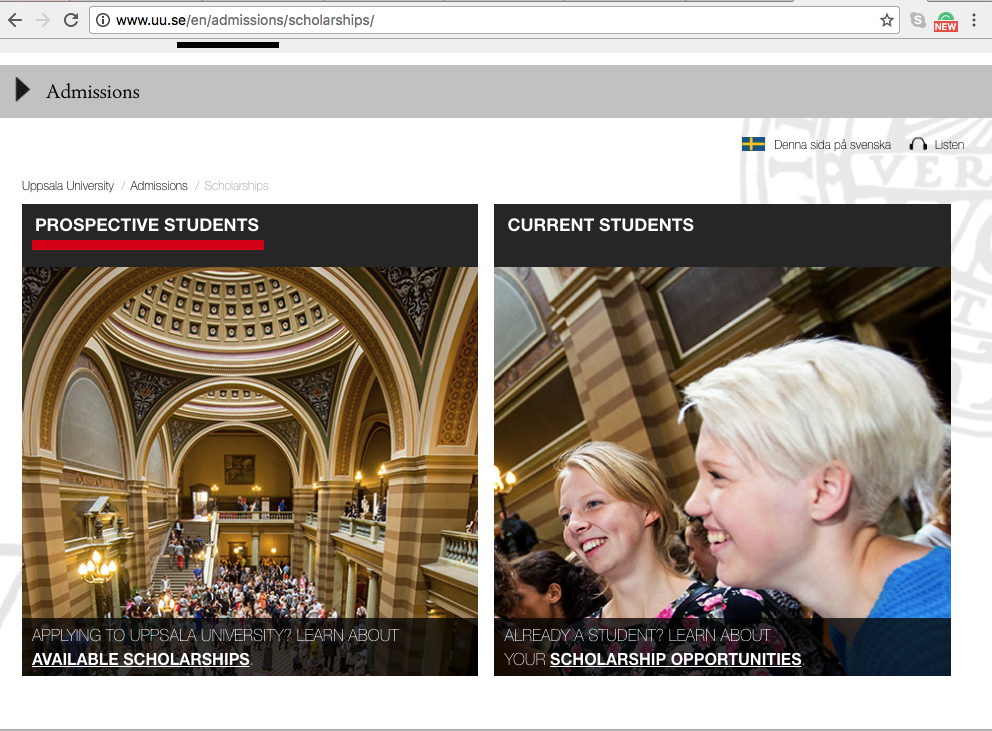This screenshot has height=731, width=992.
Task: Click the university hall interior photo
Action: pos(250,442)
